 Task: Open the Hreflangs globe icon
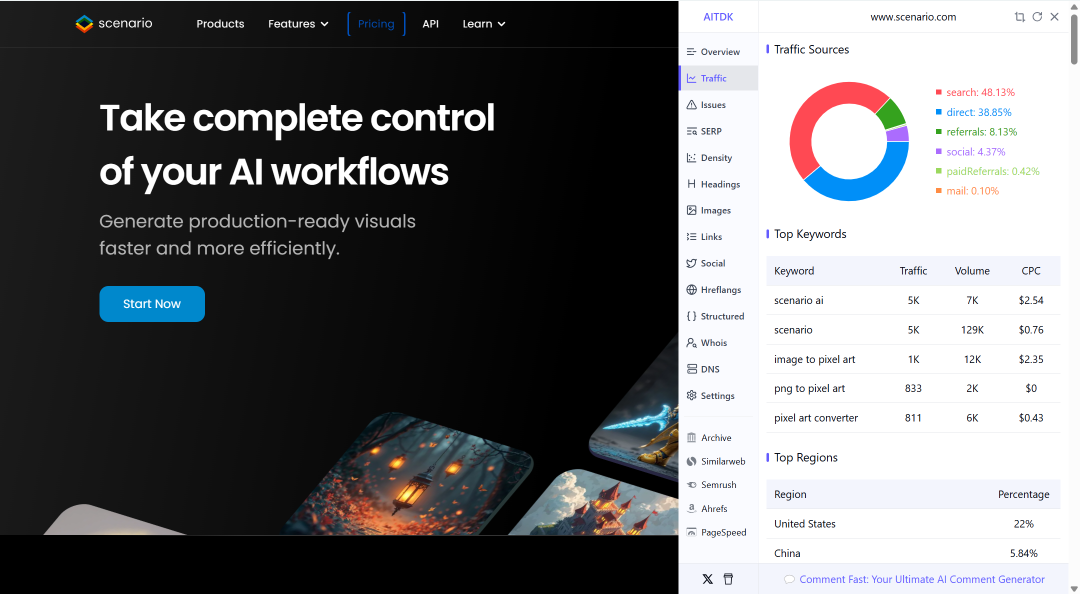[691, 289]
